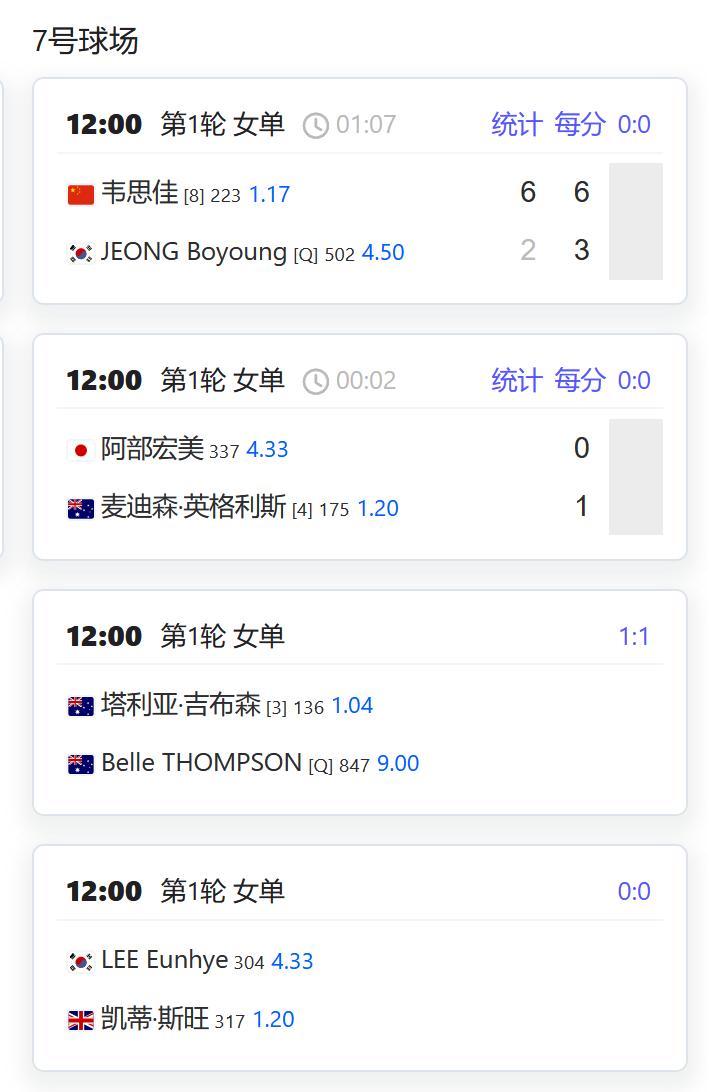
Task: Click odds 1.17 for 韦思佳
Action: tap(269, 196)
